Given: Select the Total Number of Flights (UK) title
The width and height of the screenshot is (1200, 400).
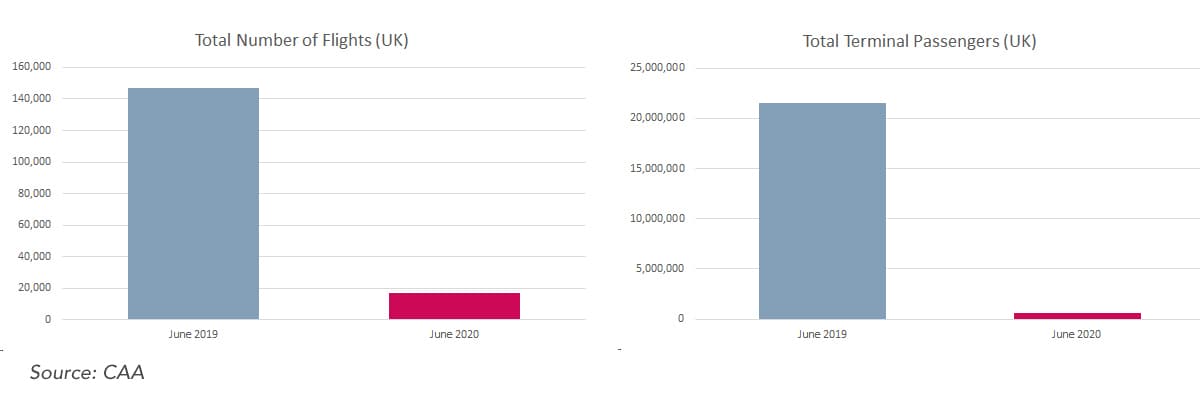Looking at the screenshot, I should (301, 42).
